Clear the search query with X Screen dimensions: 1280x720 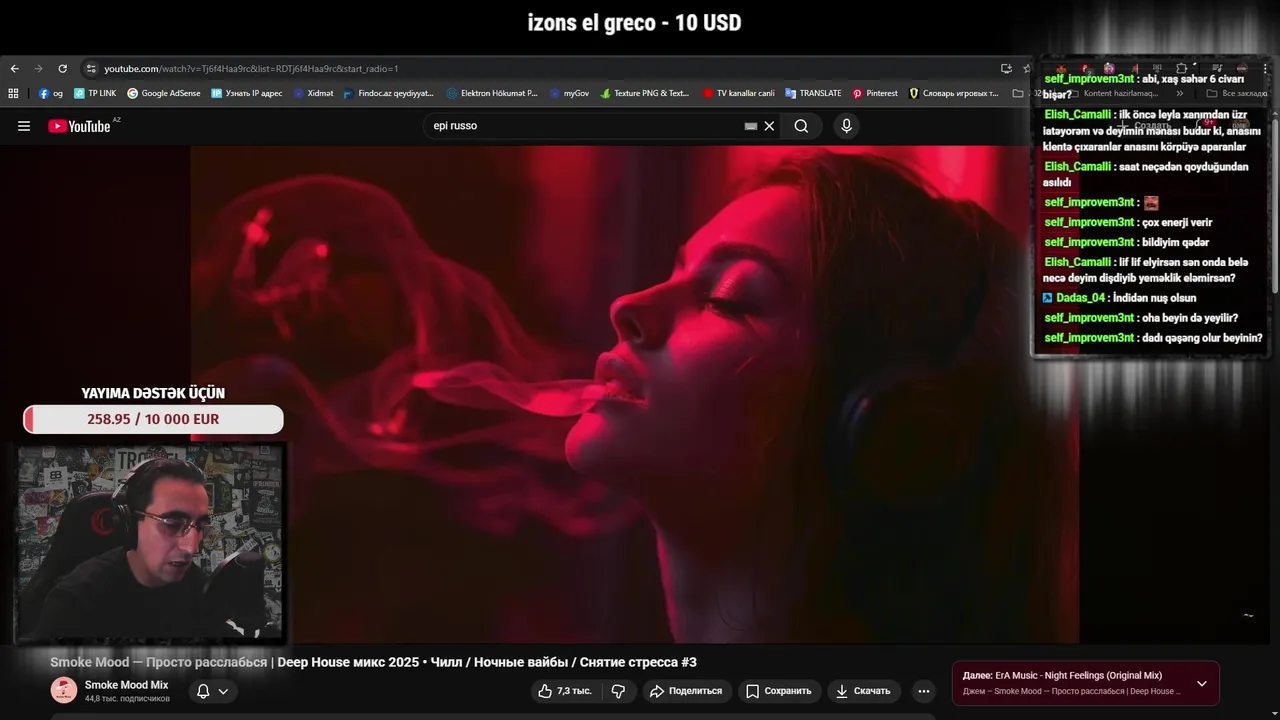769,126
